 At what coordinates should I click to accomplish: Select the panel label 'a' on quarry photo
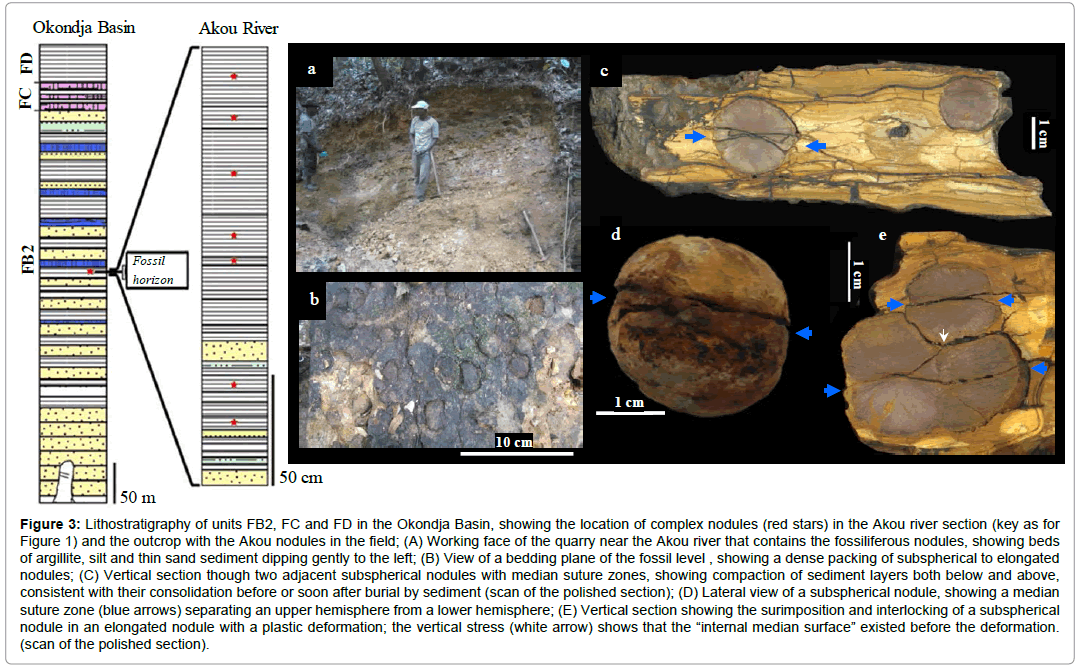point(312,69)
